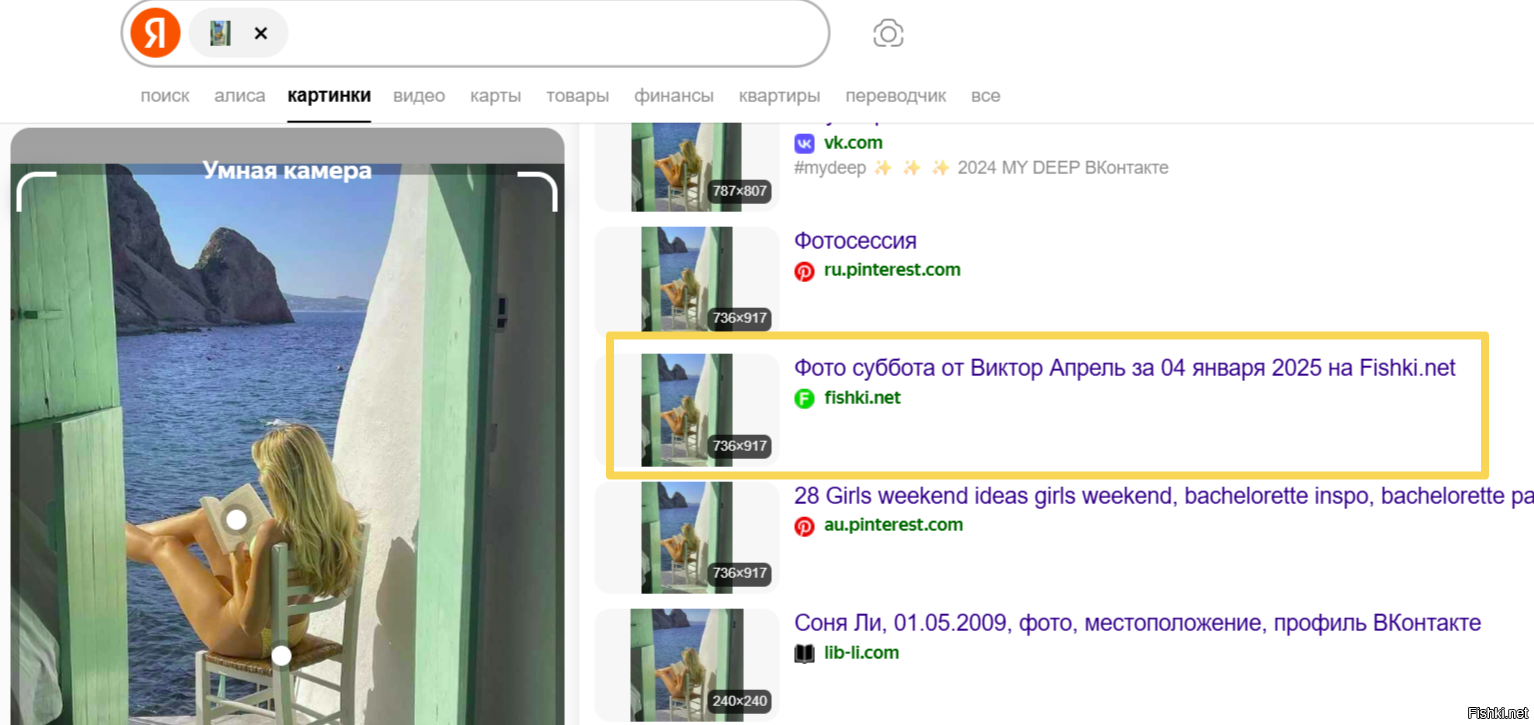Viewport: 1534px width, 725px height.
Task: Click Pinterest icon beside au.pinterest.com
Action: [x=804, y=526]
